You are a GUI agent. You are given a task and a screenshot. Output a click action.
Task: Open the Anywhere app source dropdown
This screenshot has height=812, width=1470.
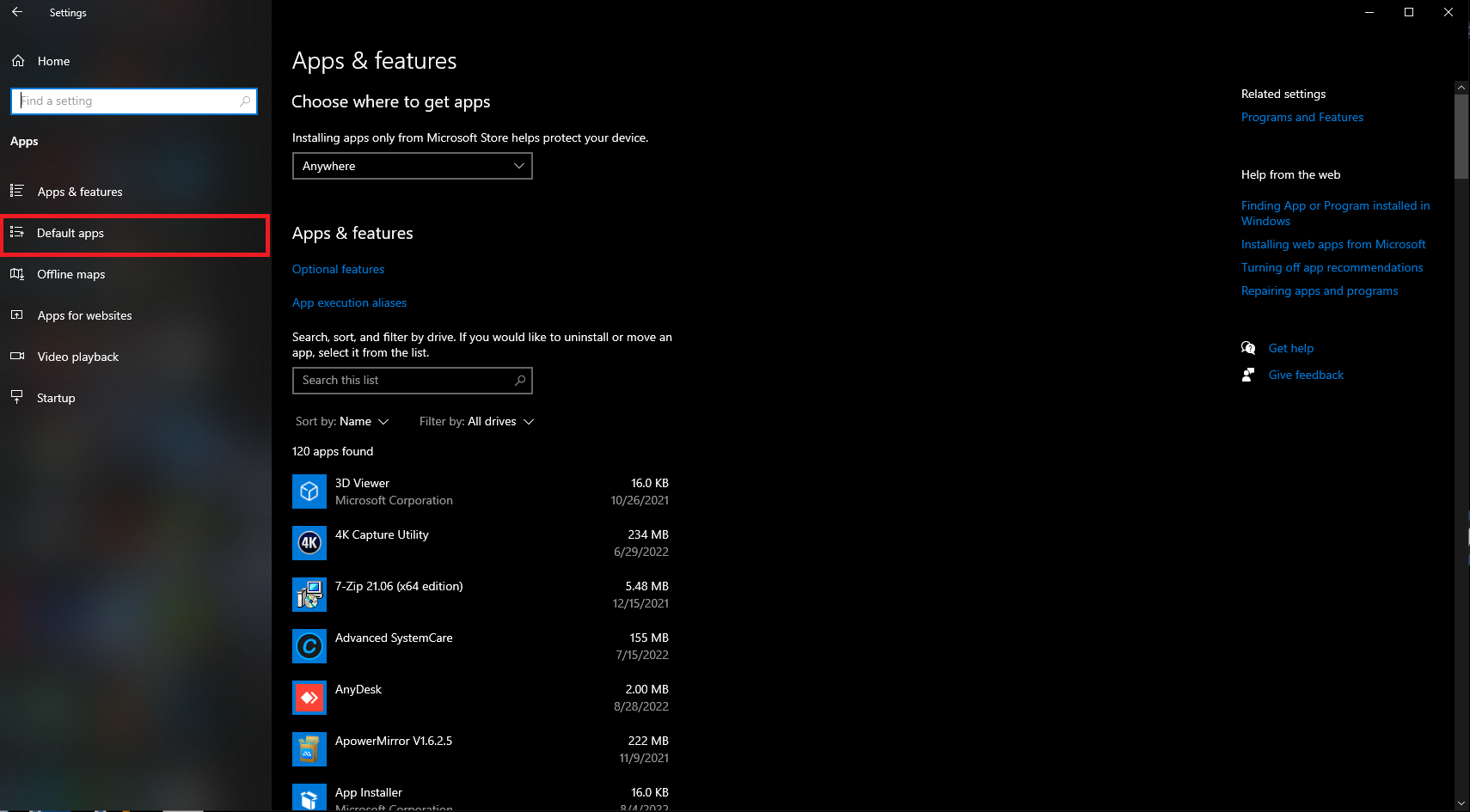[x=412, y=165]
